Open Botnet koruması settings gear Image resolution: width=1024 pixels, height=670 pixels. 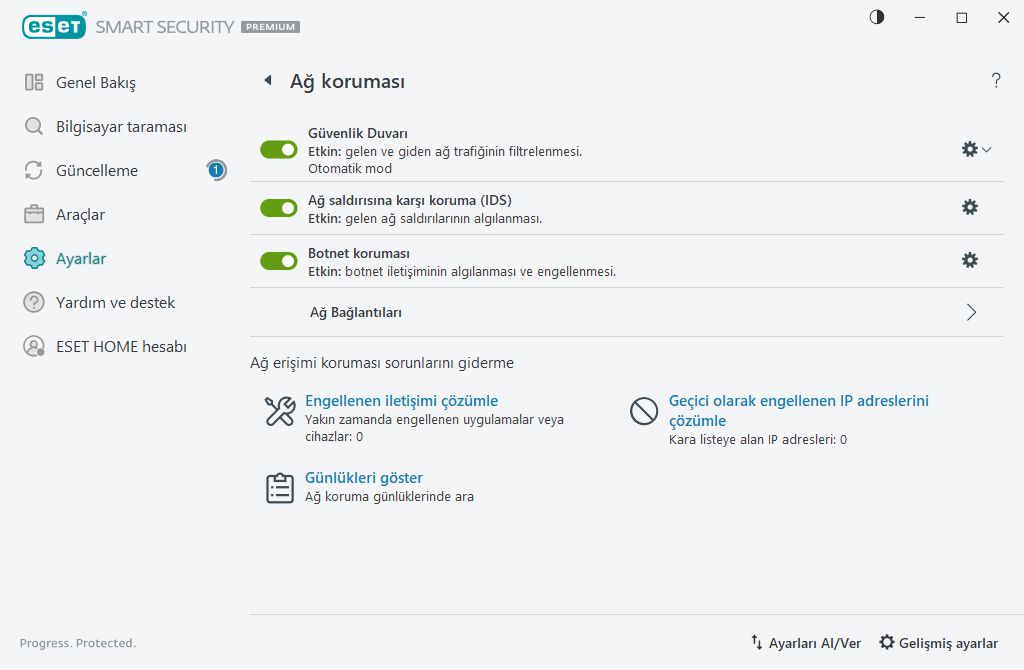tap(969, 260)
